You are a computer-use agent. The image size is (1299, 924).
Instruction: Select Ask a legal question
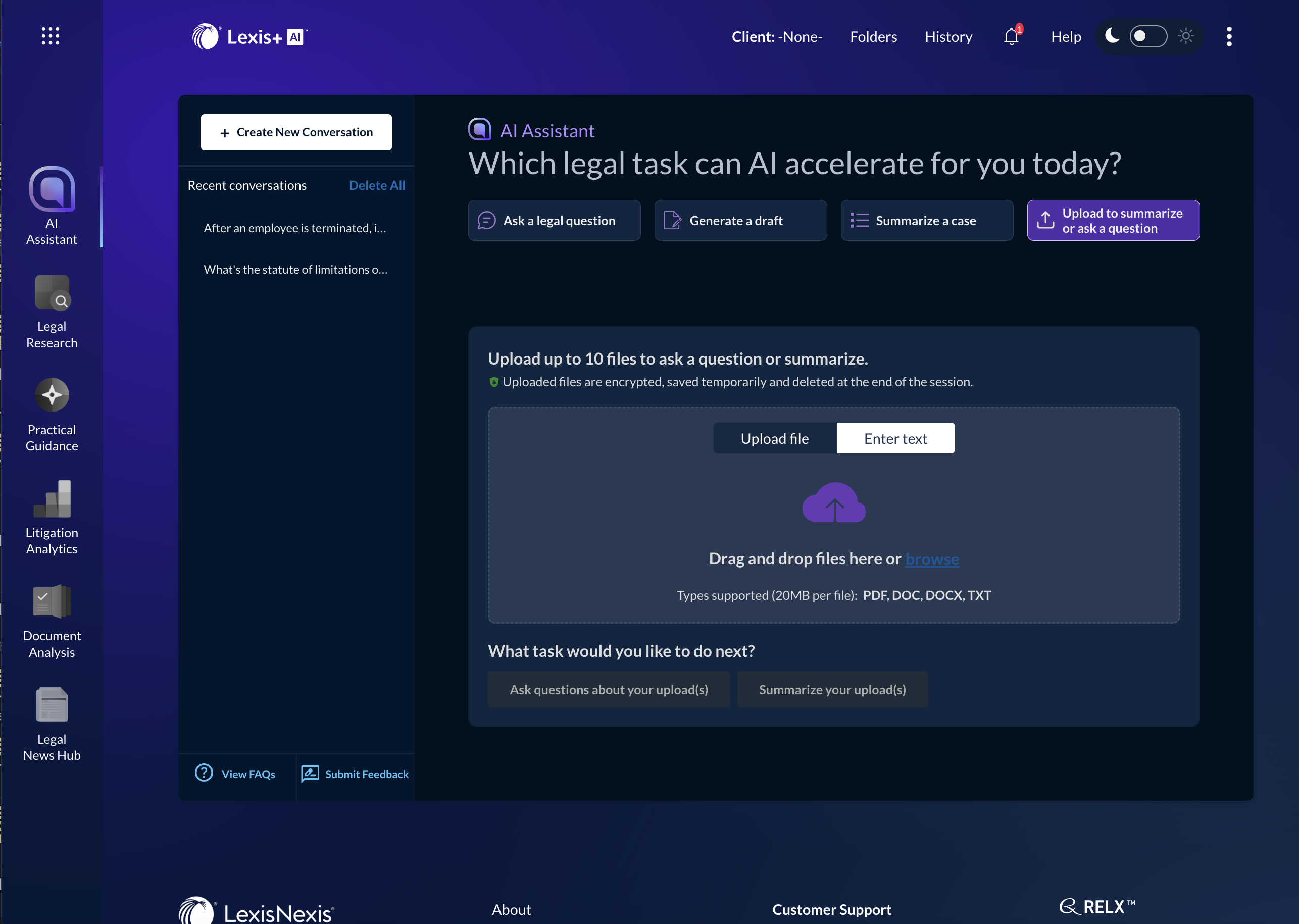pos(554,220)
